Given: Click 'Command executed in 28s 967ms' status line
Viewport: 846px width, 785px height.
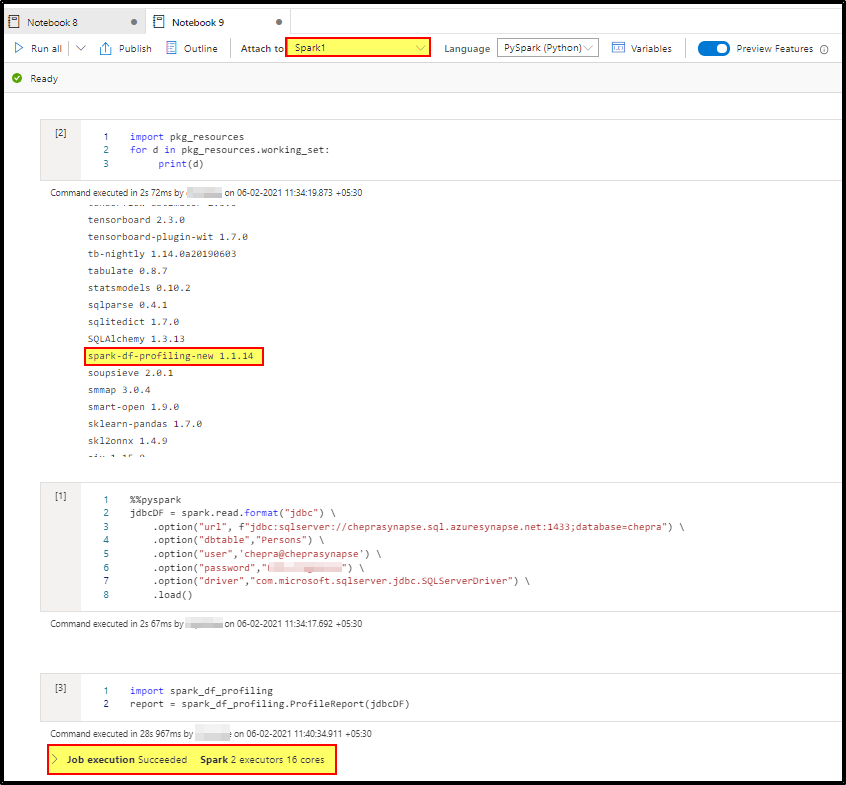Looking at the screenshot, I should coord(211,734).
